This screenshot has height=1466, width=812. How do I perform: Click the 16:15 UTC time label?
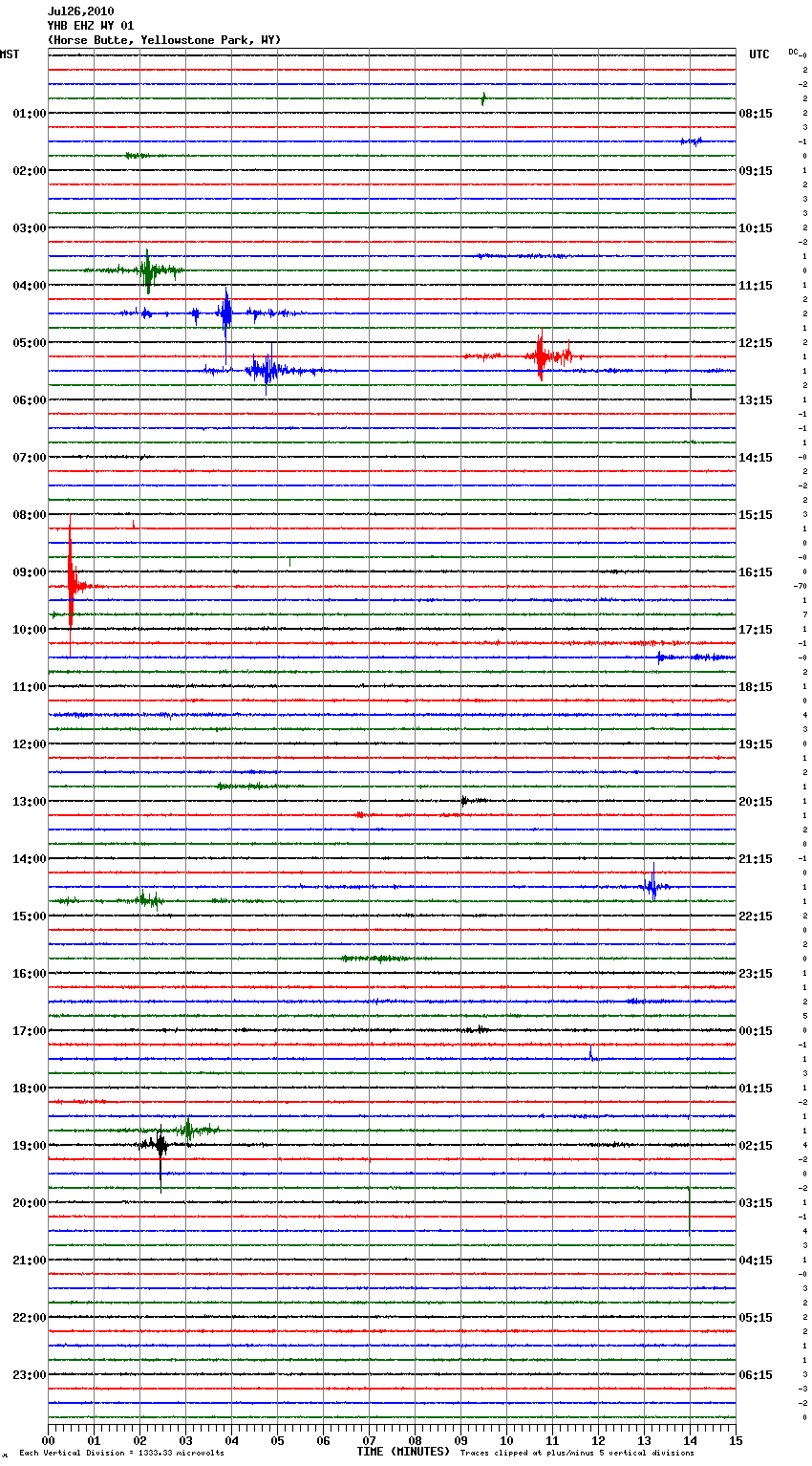[x=756, y=572]
